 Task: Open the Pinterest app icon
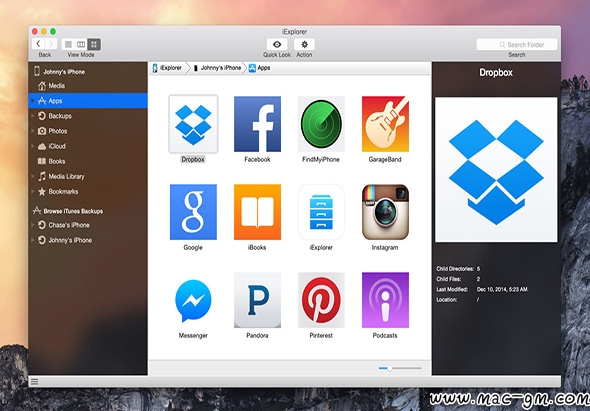[321, 300]
